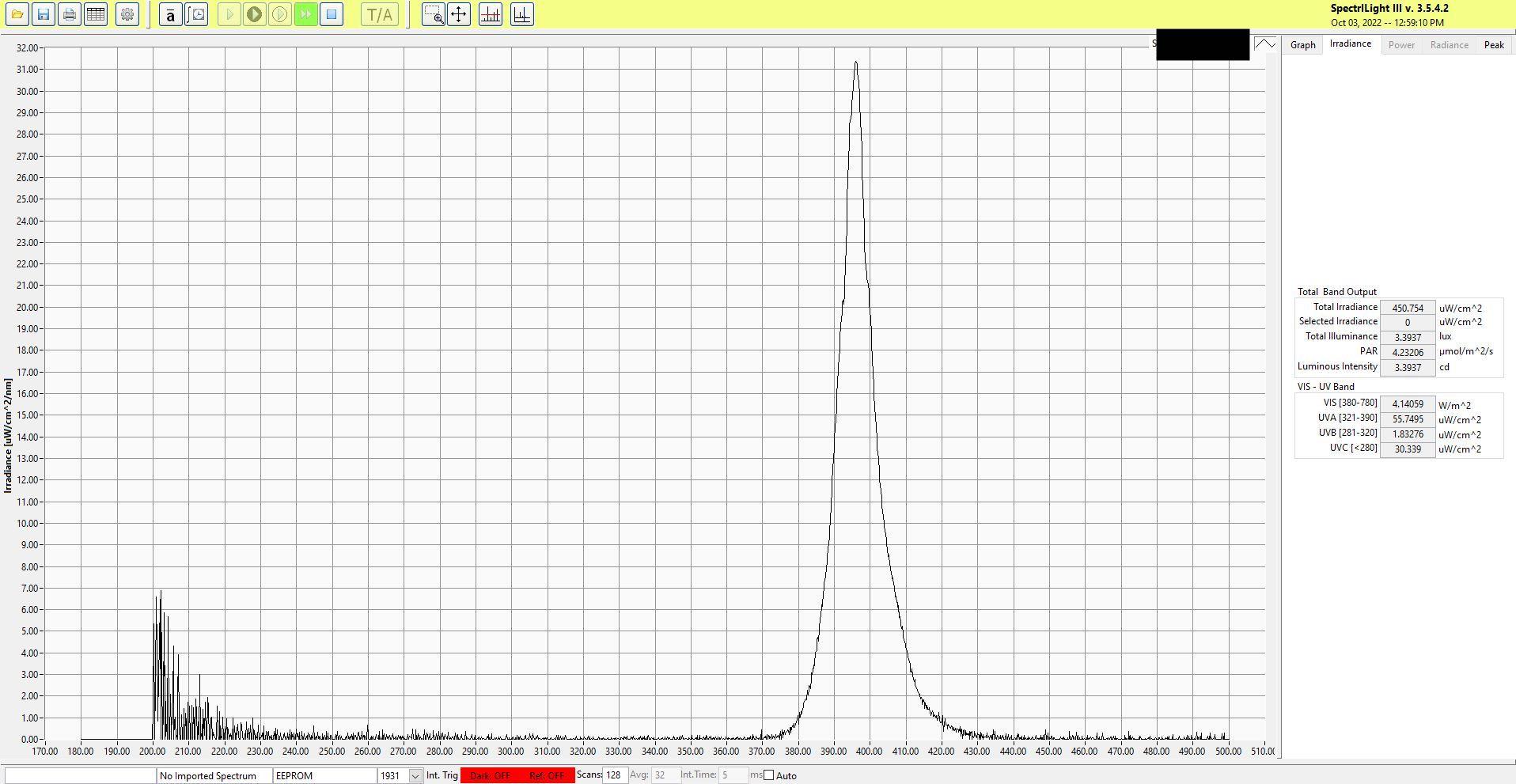
Task: Click the Scans input field showing 128
Action: point(615,775)
